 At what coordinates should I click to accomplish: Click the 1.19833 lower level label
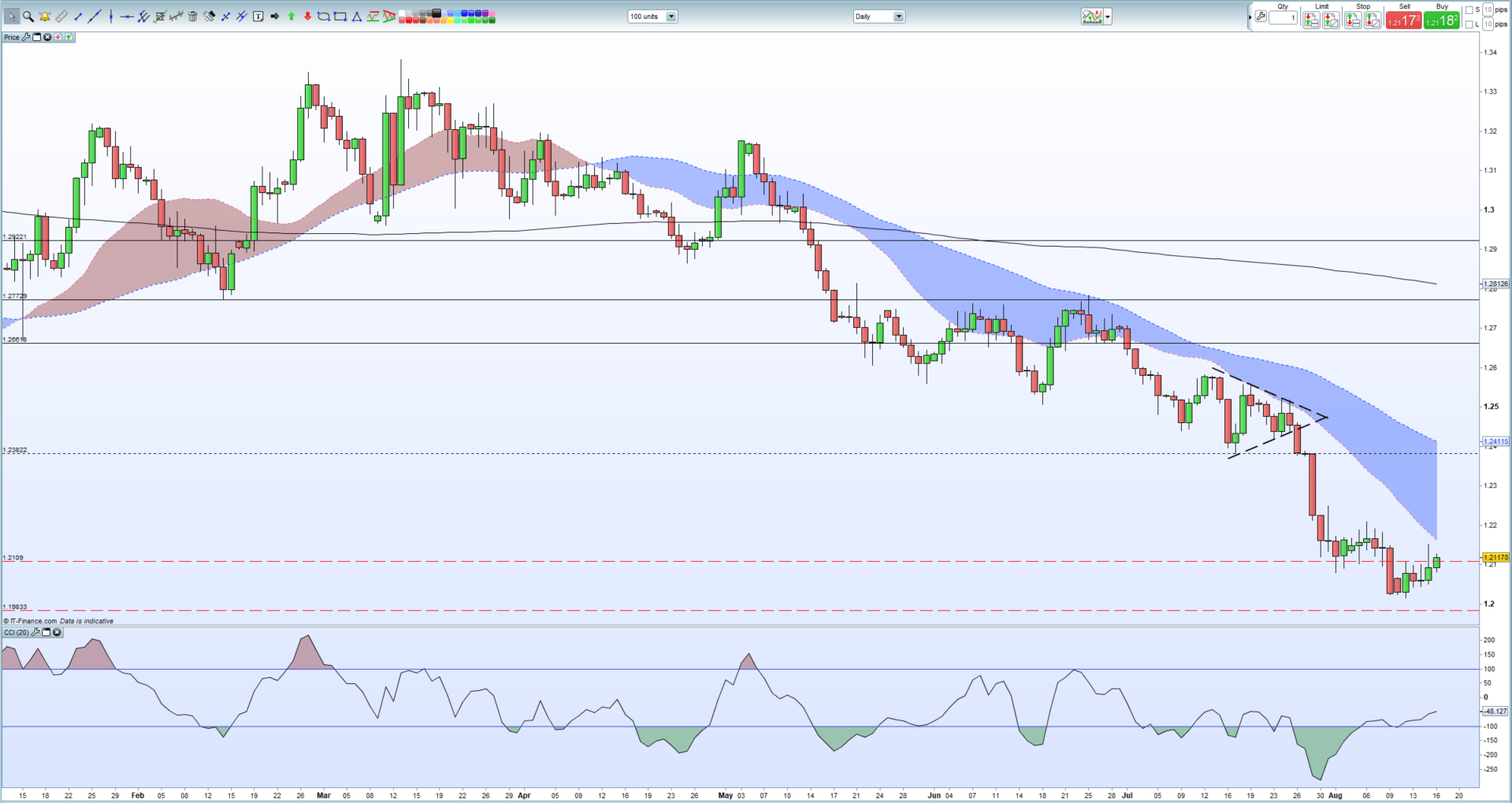click(15, 607)
